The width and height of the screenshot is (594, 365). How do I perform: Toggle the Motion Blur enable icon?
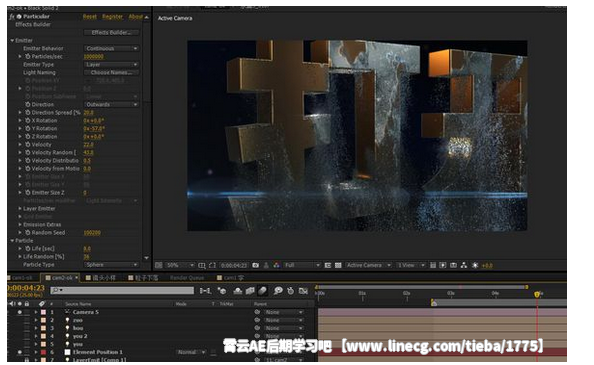point(263,291)
